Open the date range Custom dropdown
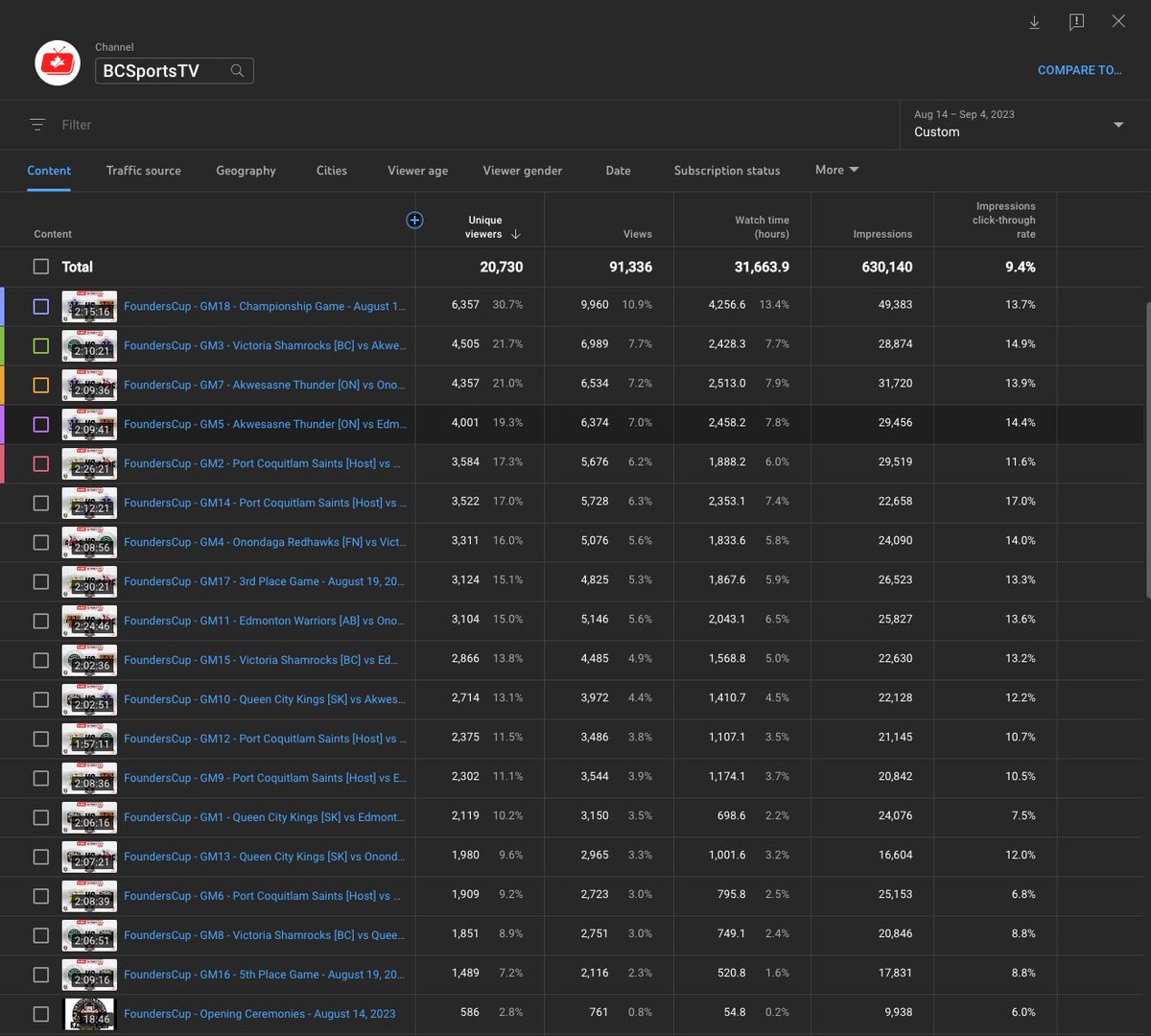Viewport: 1151px width, 1036px height. [1019, 124]
